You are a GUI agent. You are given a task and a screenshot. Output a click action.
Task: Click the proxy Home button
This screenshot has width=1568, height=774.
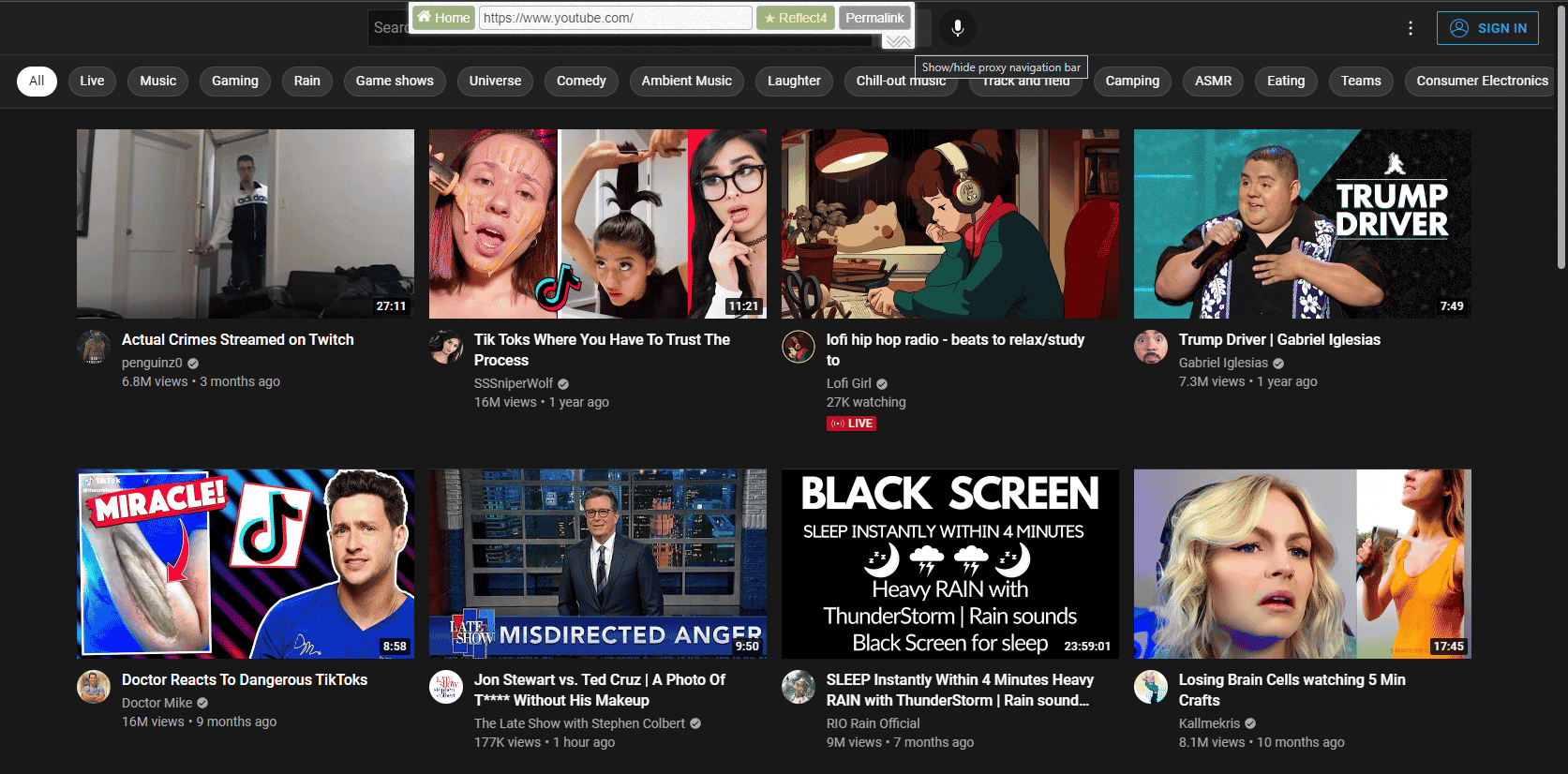[443, 18]
